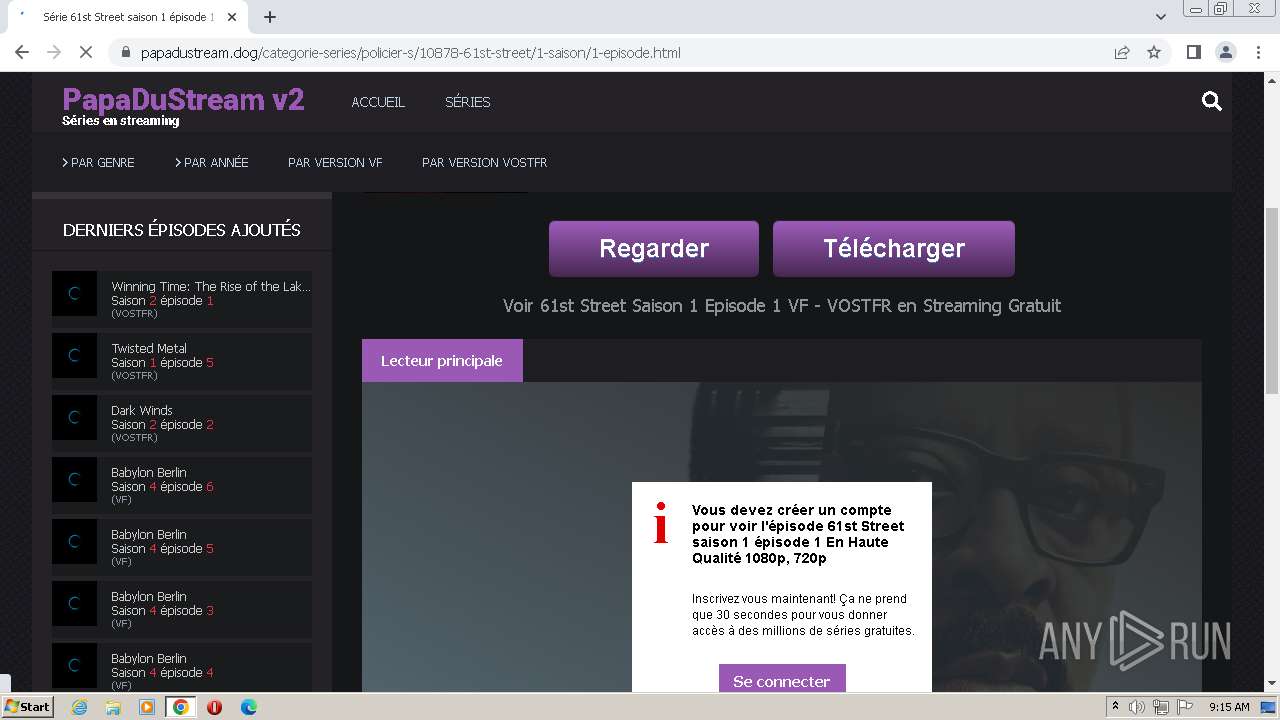Click the Winning Time episode thumbnail

point(74,294)
